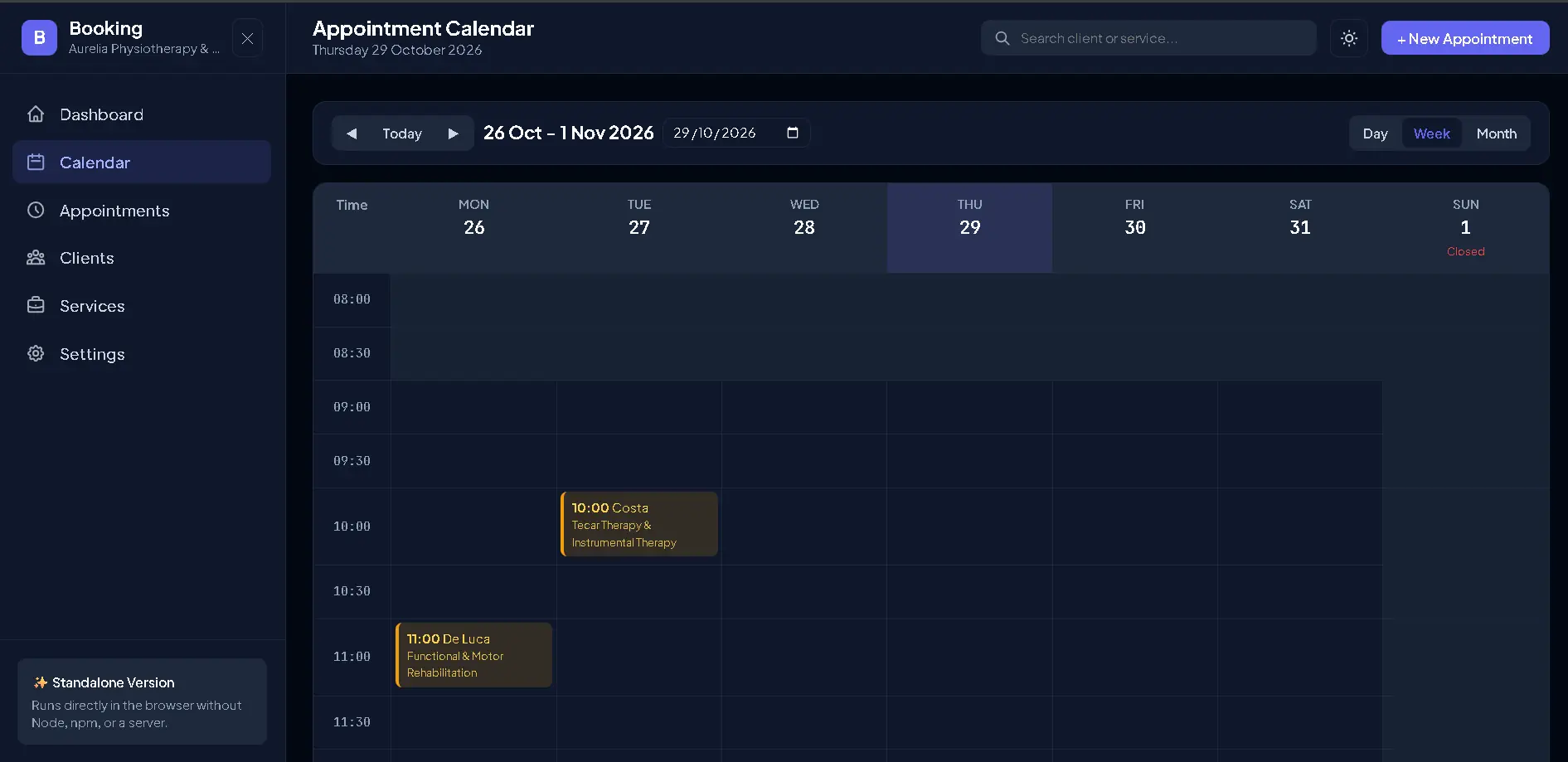The height and width of the screenshot is (762, 1568).
Task: Select Wednesday 28 column header
Action: tap(804, 228)
